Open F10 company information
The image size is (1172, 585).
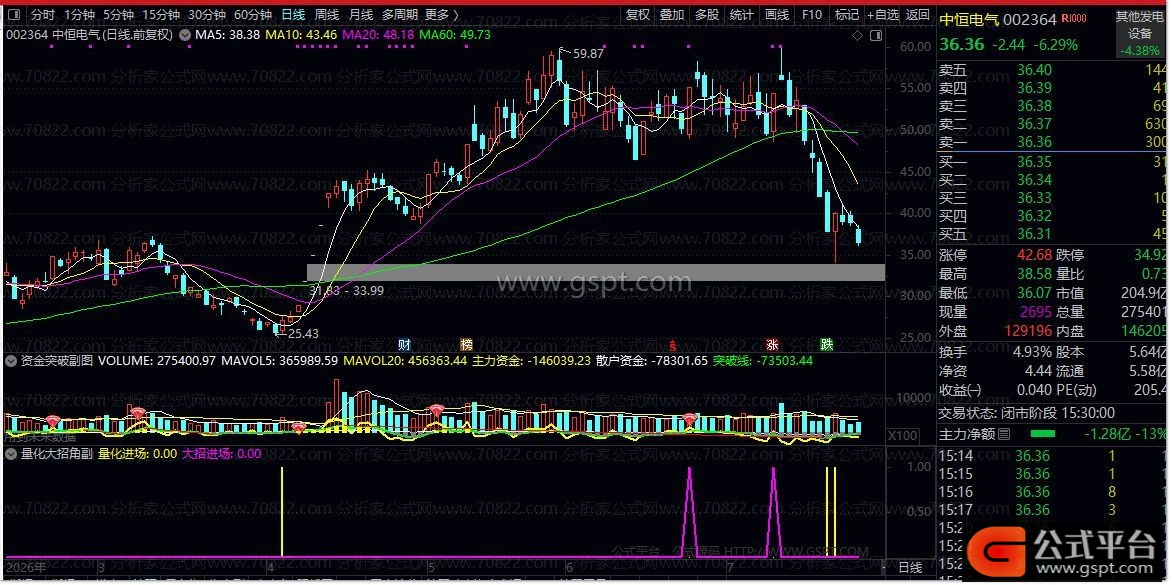[x=811, y=15]
